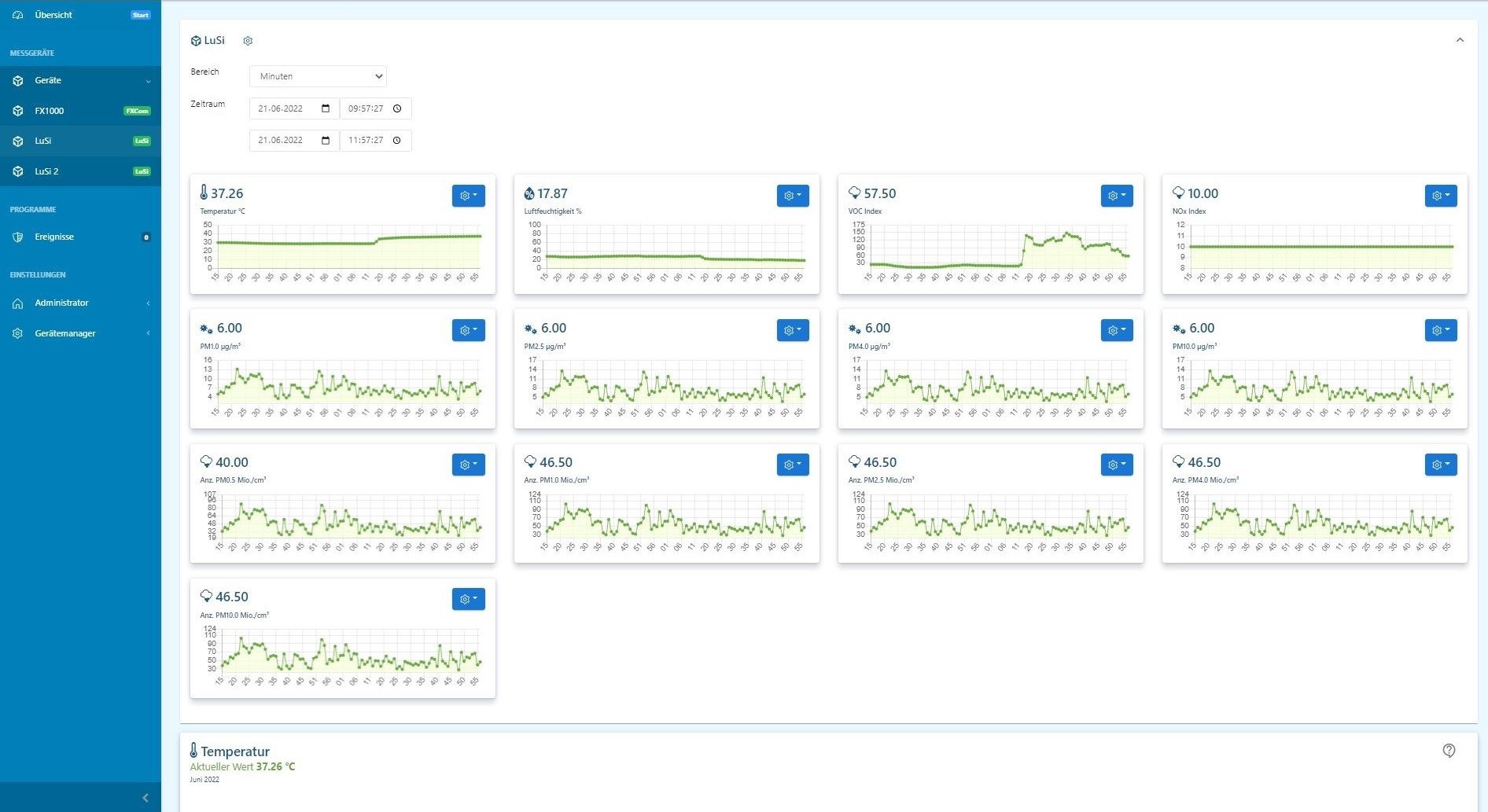Collapse the LuSi panel with top chevron

pos(1460,40)
